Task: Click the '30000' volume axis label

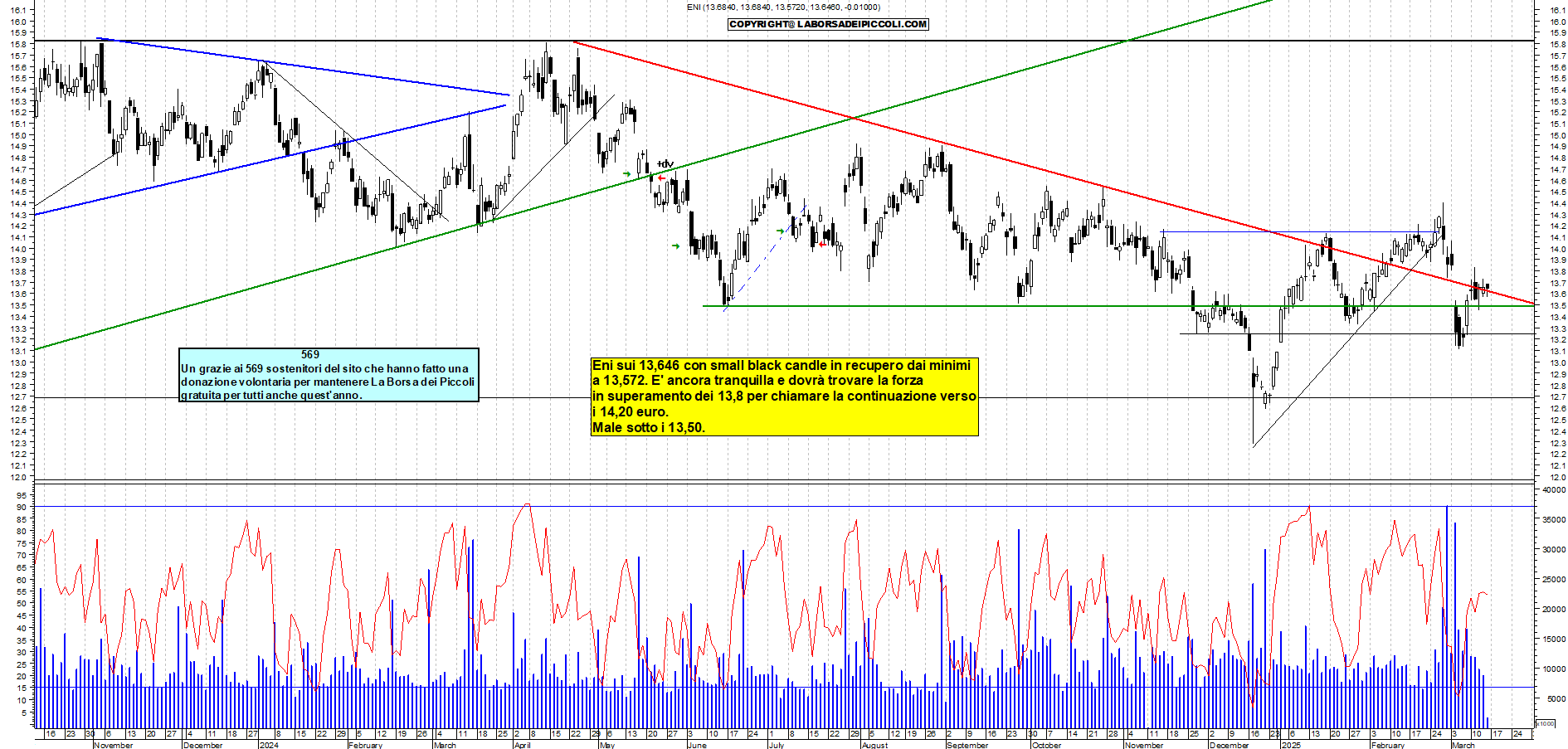Action: coord(1554,550)
